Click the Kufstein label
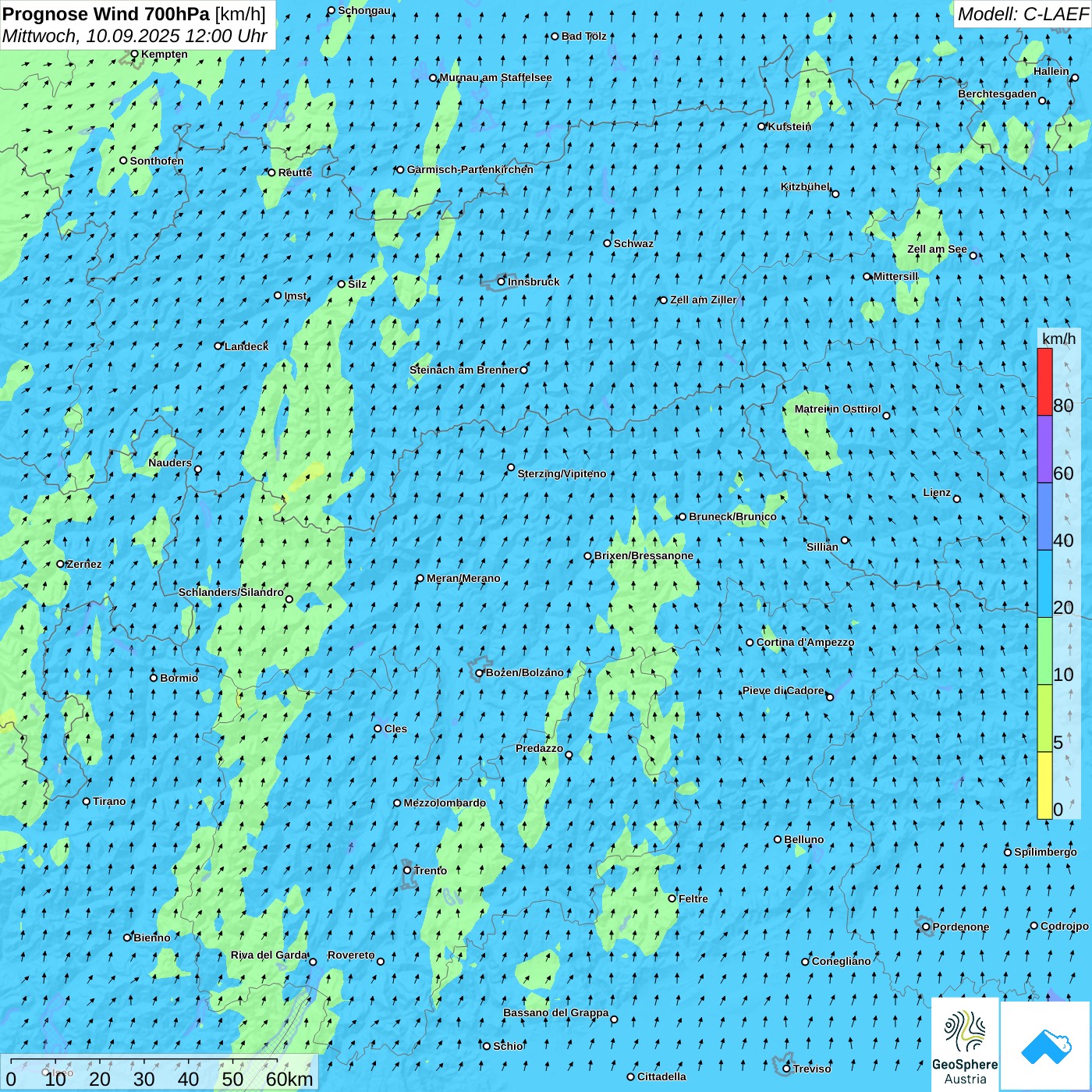The height and width of the screenshot is (1092, 1092). pyautogui.click(x=790, y=126)
